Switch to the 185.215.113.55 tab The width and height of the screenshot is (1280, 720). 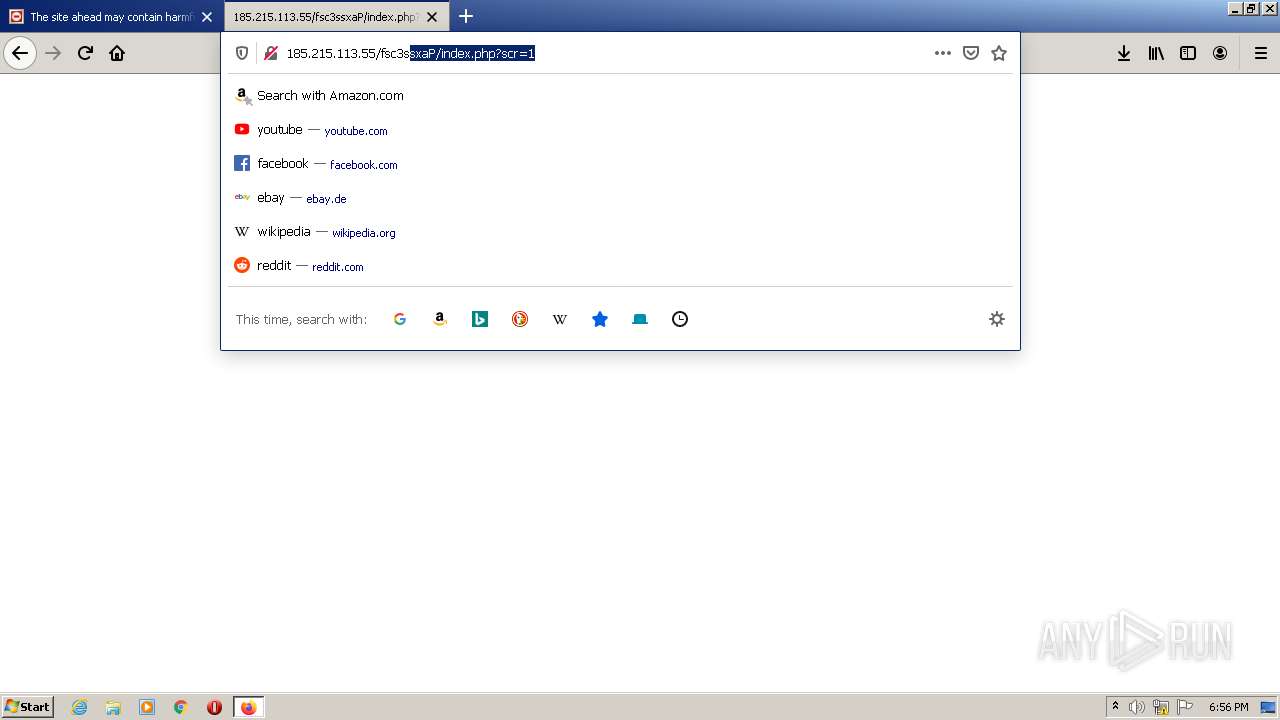point(335,17)
